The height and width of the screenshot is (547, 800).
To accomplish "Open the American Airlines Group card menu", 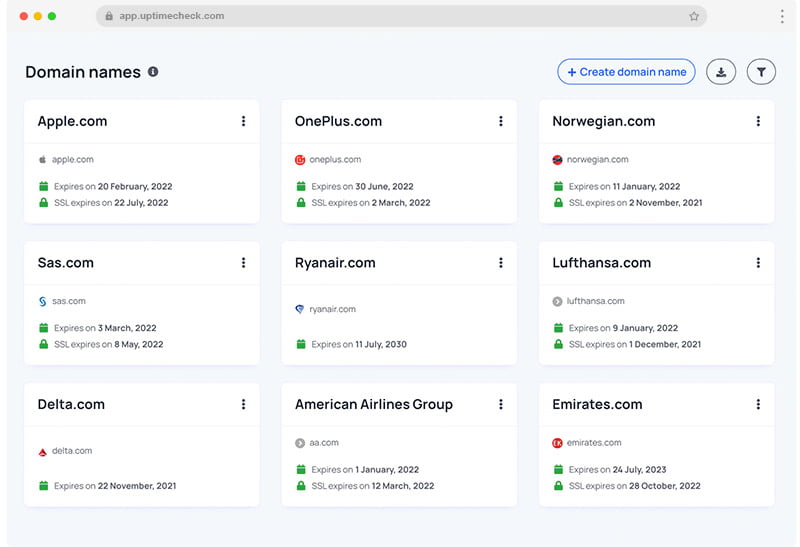I will 501,404.
